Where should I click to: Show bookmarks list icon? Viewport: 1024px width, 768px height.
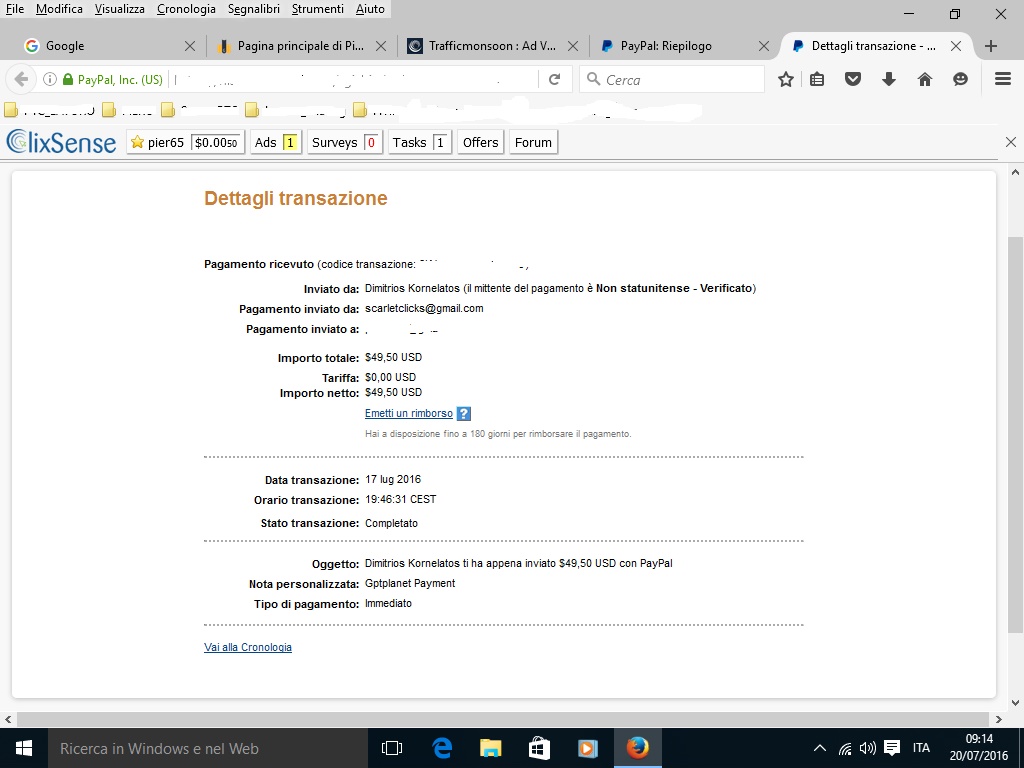click(817, 79)
